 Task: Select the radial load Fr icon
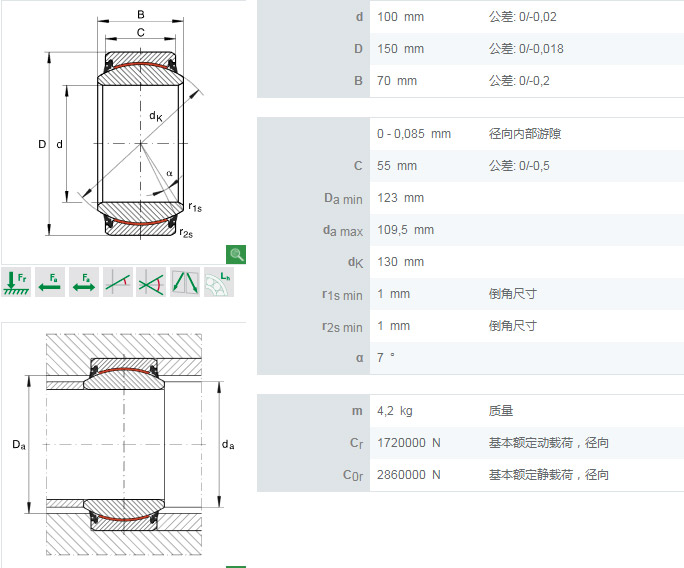coord(16,282)
